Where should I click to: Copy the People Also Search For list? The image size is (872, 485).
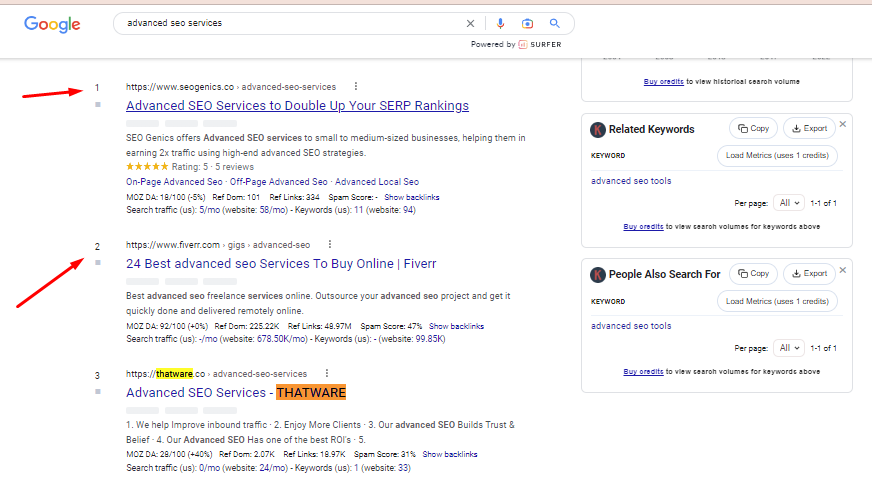tap(754, 274)
